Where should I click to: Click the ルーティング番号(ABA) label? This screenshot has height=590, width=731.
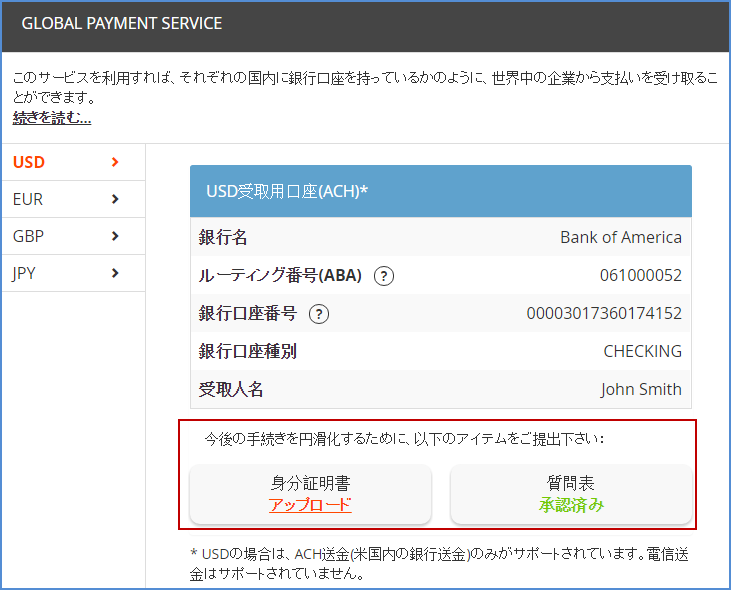coord(280,275)
